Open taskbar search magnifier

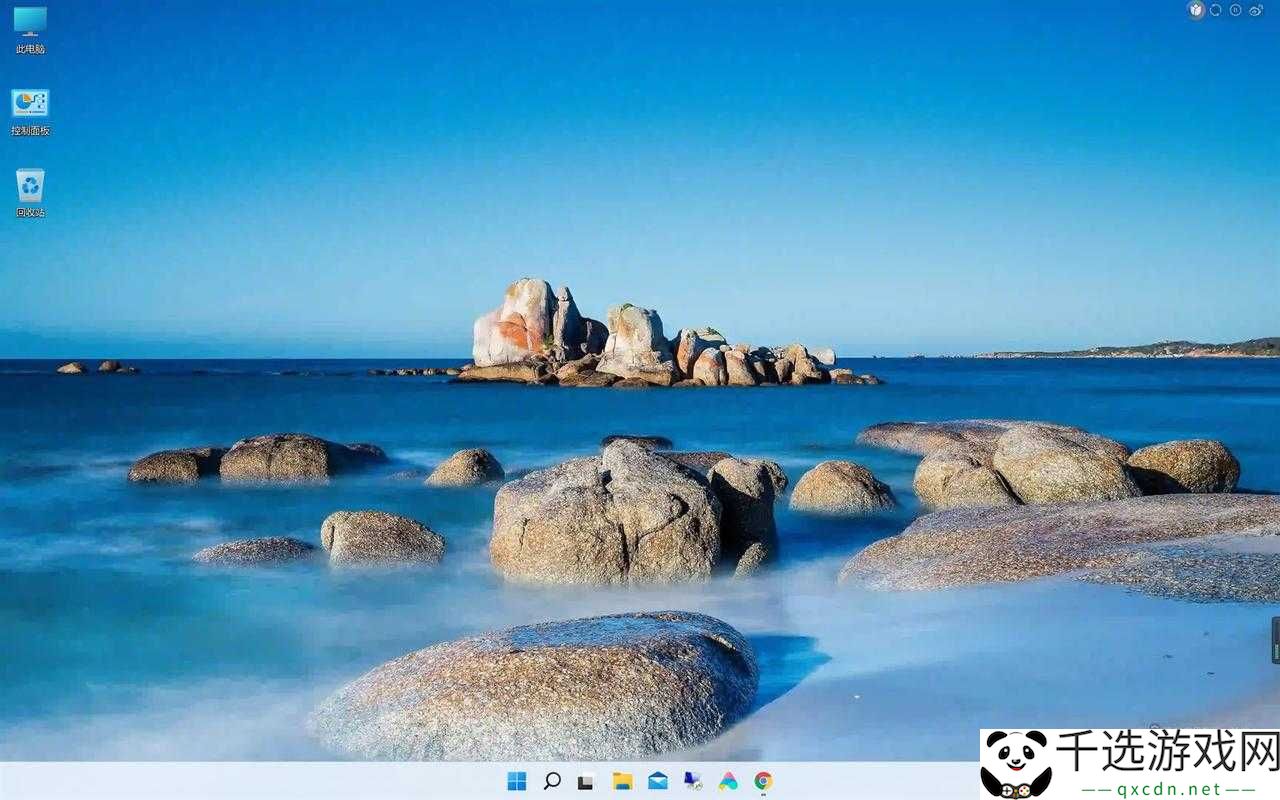point(552,781)
